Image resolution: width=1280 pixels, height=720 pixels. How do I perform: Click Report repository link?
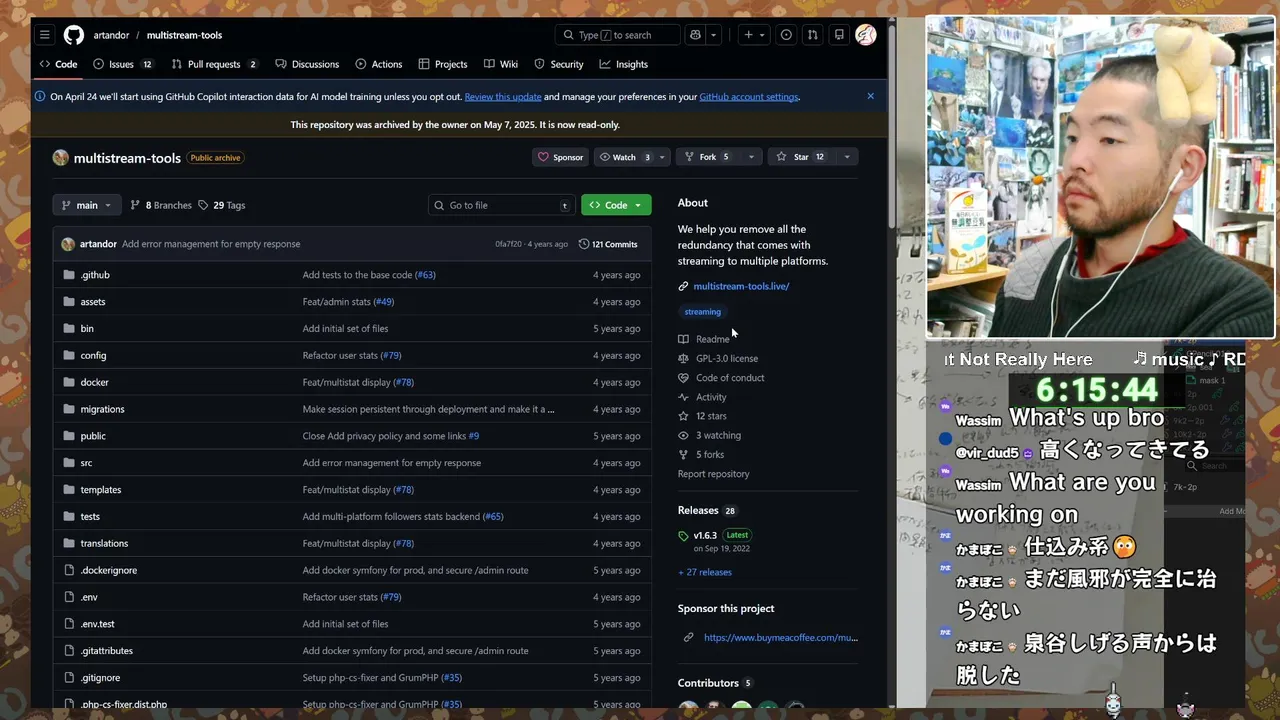(x=713, y=474)
